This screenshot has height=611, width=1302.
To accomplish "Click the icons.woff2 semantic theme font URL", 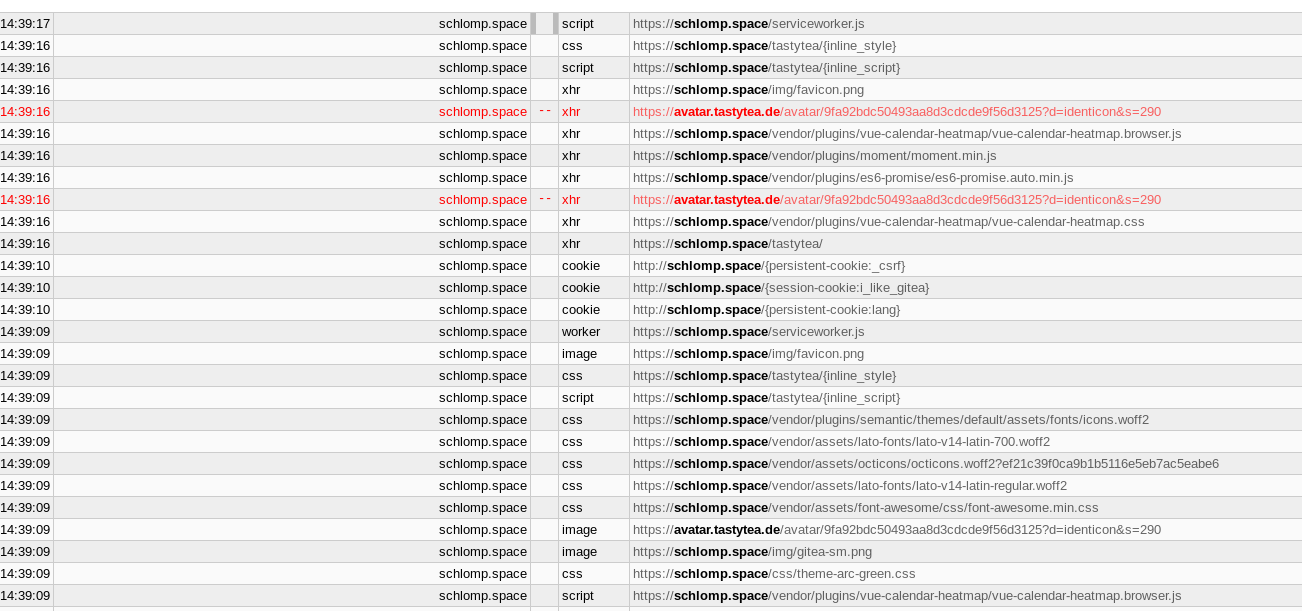I will click(890, 419).
